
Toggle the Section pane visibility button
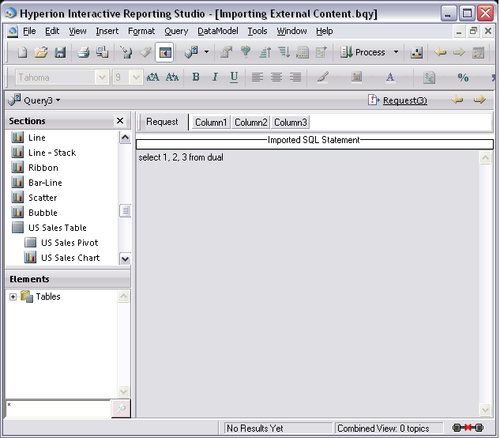point(165,52)
